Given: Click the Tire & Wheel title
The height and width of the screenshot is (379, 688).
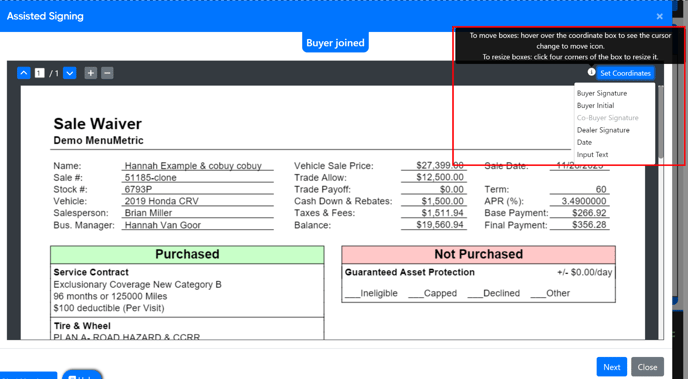Looking at the screenshot, I should pyautogui.click(x=82, y=326).
